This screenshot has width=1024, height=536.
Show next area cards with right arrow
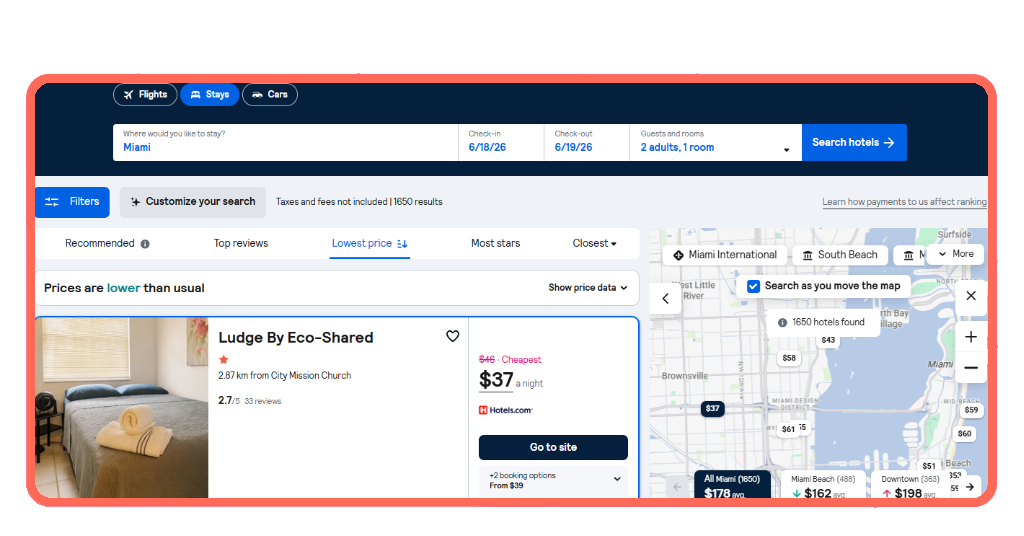coord(970,487)
